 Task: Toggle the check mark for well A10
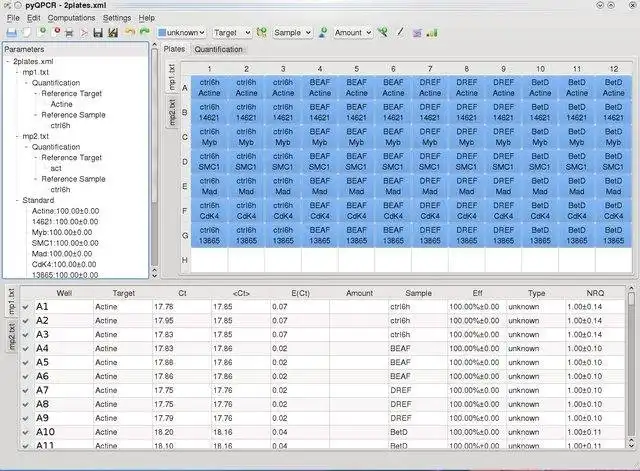(x=26, y=433)
